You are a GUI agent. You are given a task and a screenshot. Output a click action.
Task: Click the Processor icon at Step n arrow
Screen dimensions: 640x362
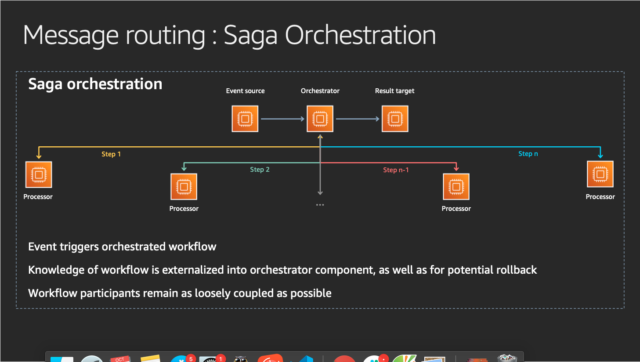coord(600,174)
